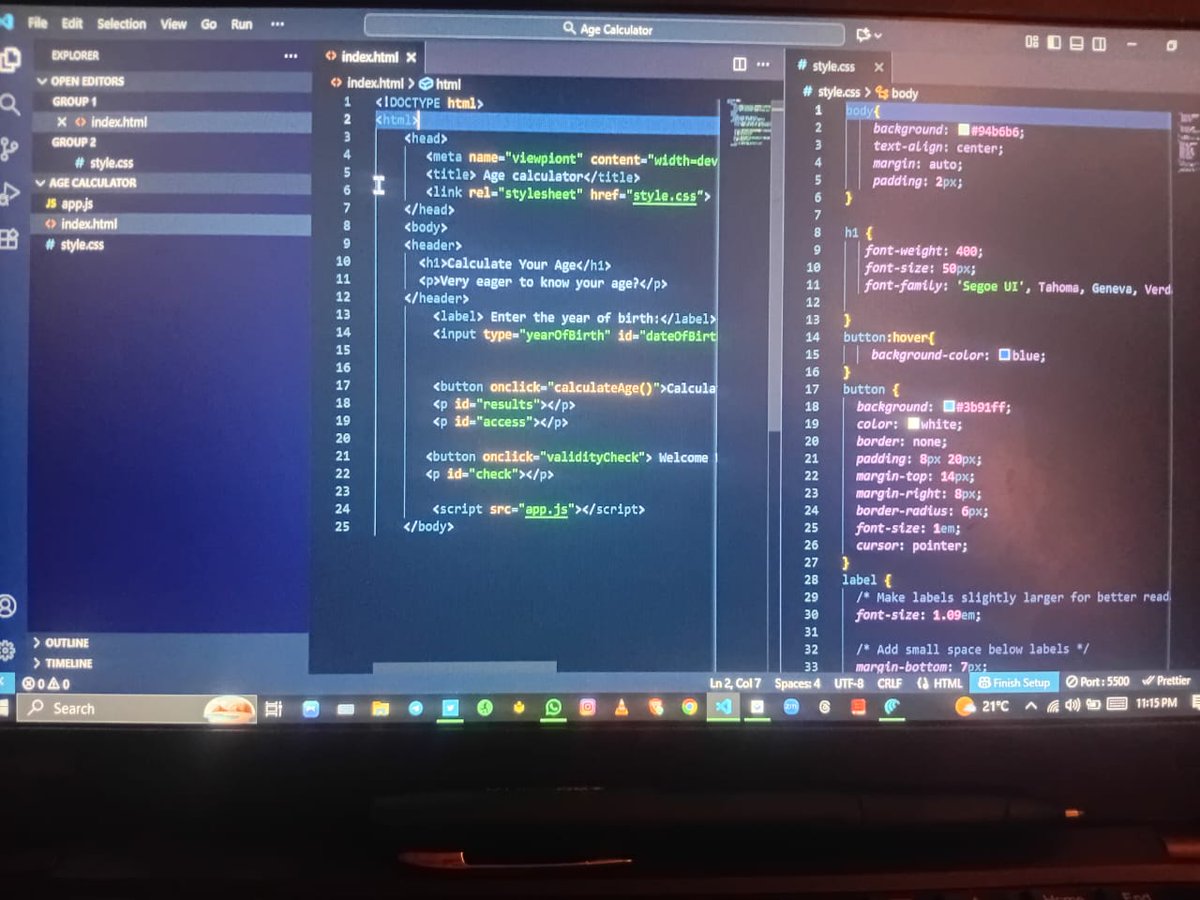The height and width of the screenshot is (900, 1200).
Task: Click the Windows taskbar Search box
Action: pyautogui.click(x=138, y=709)
